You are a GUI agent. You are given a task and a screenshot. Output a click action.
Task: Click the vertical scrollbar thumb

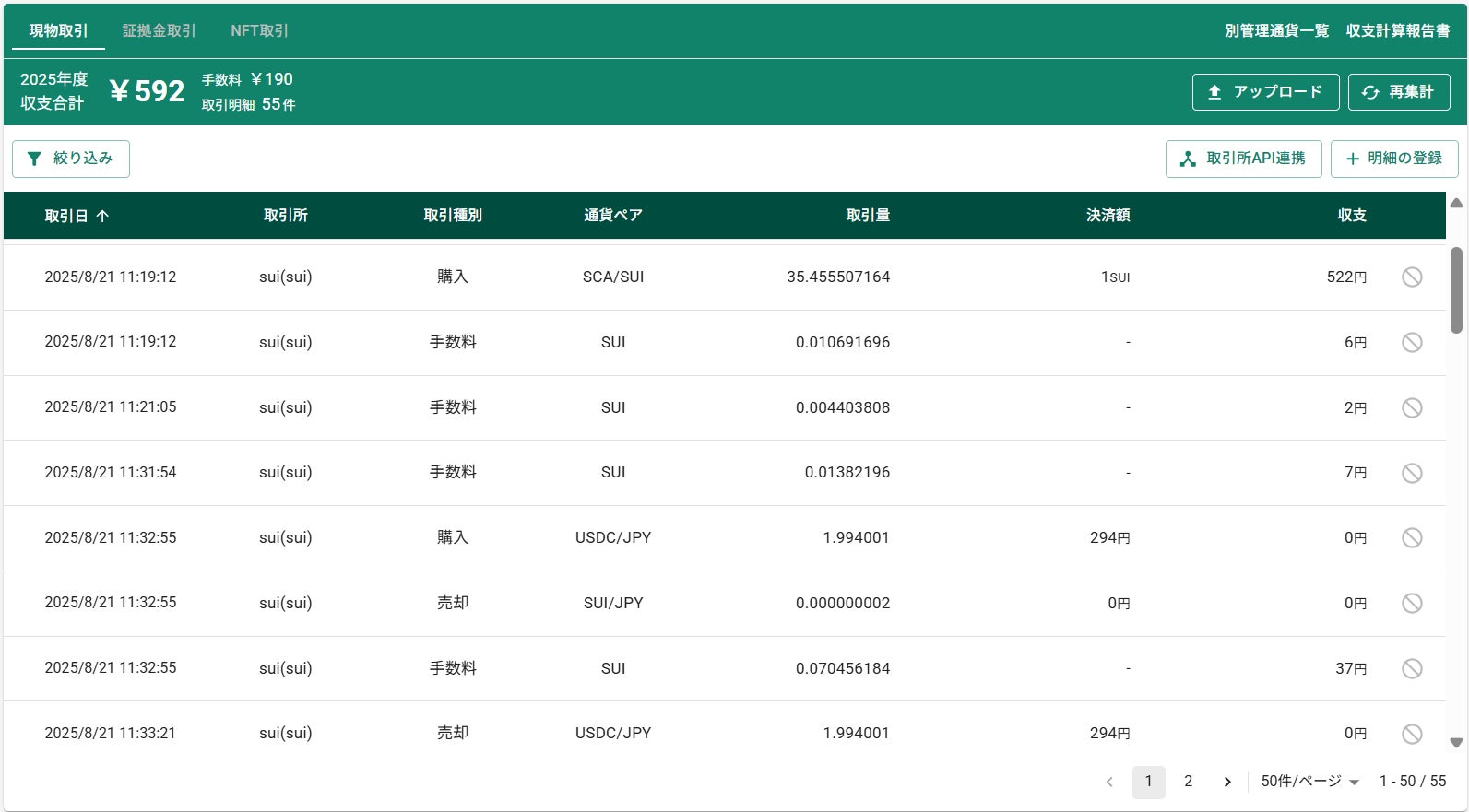click(x=1456, y=289)
